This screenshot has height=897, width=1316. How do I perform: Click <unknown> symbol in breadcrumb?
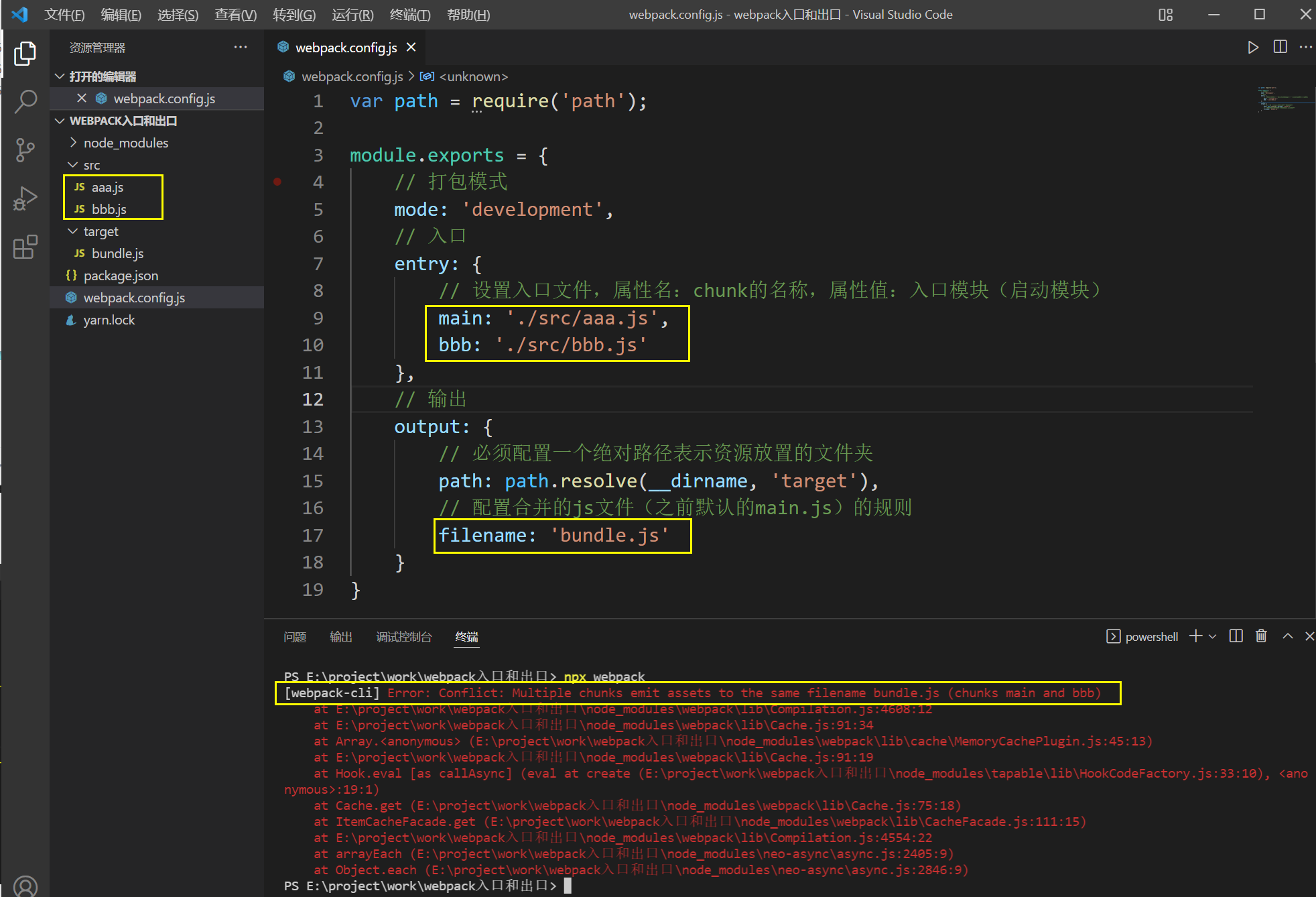tap(473, 76)
